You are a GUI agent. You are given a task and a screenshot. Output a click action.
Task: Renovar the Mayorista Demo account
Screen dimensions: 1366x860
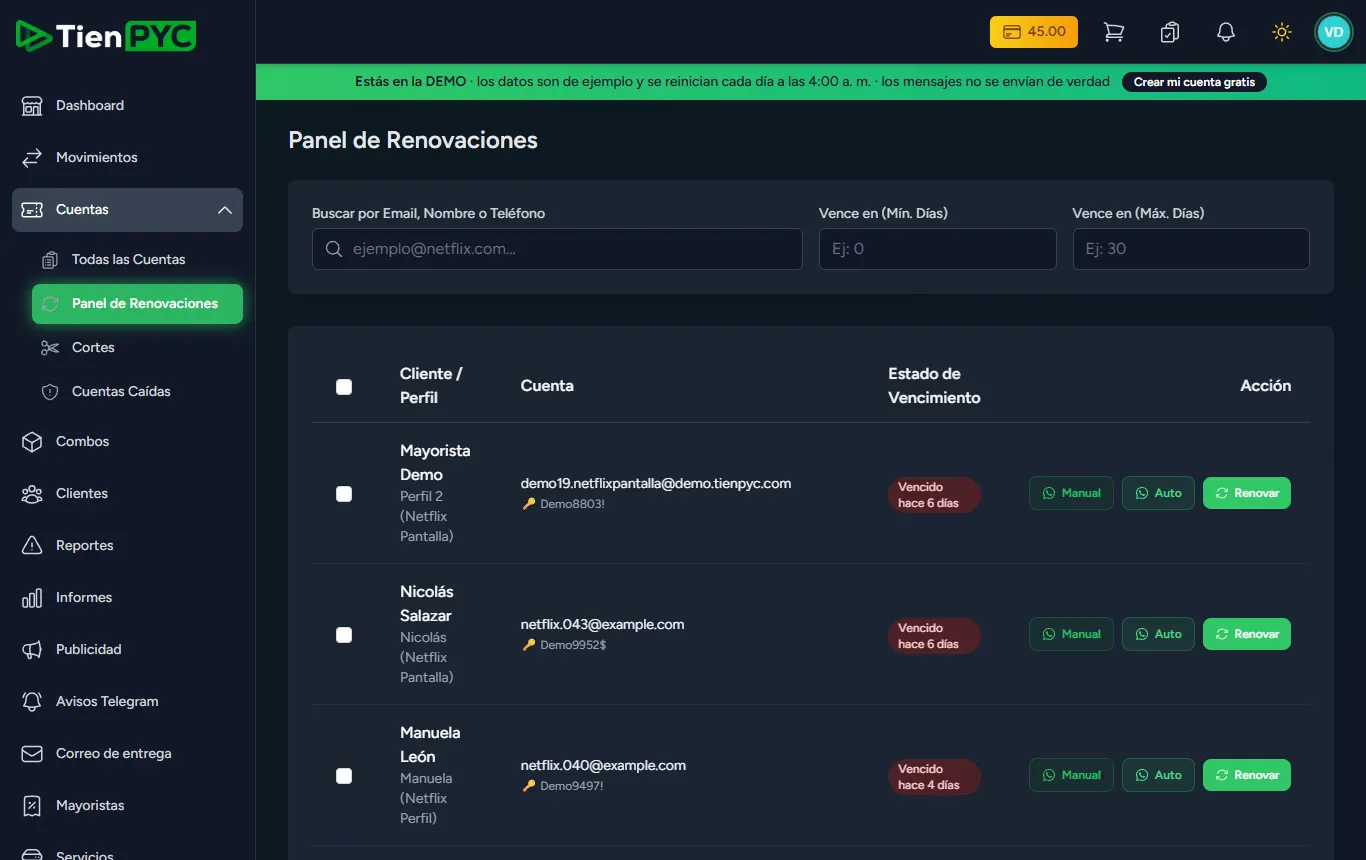point(1247,493)
